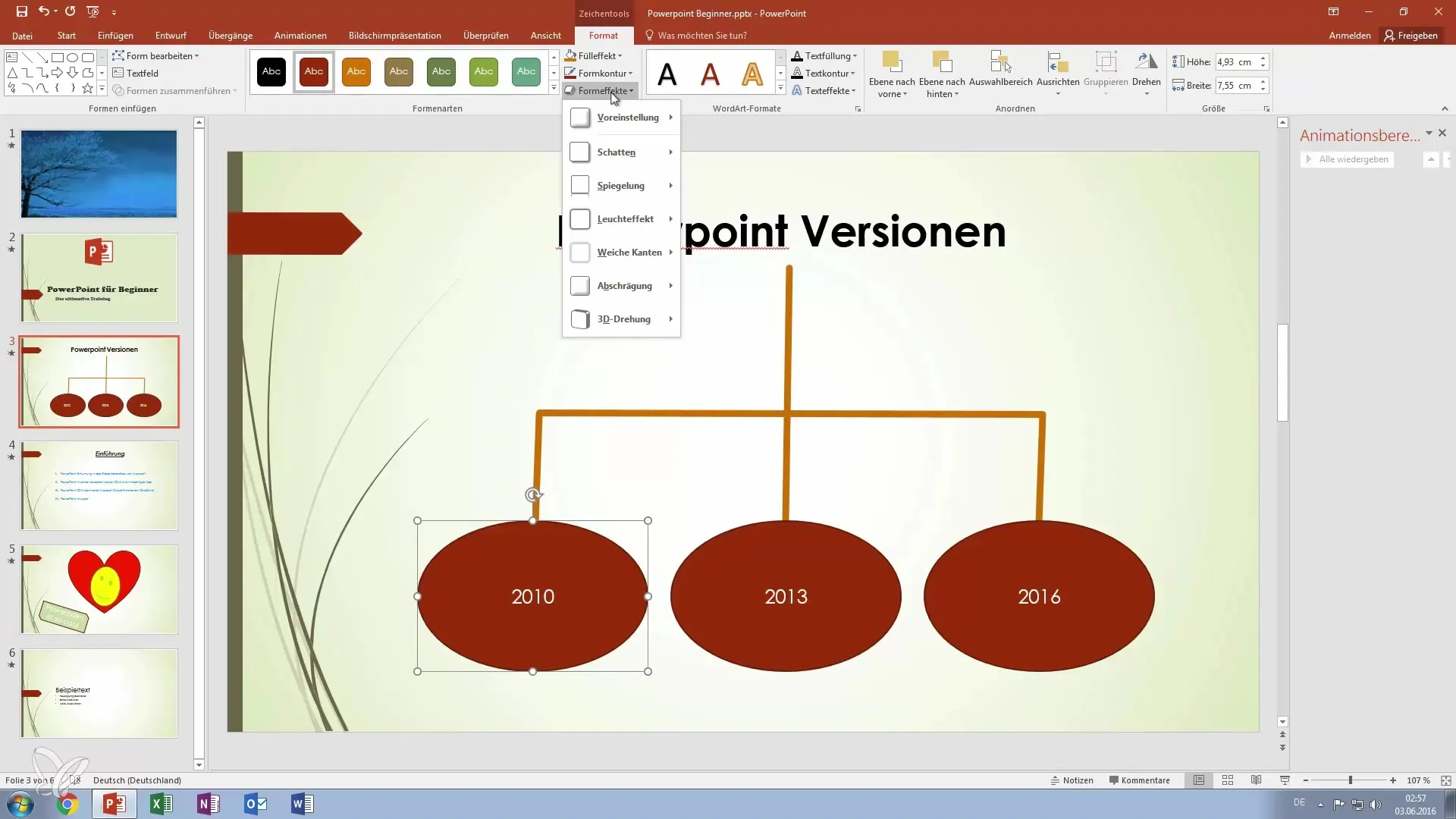
Task: Select the ellipse shape in shapes gallery
Action: (x=73, y=57)
